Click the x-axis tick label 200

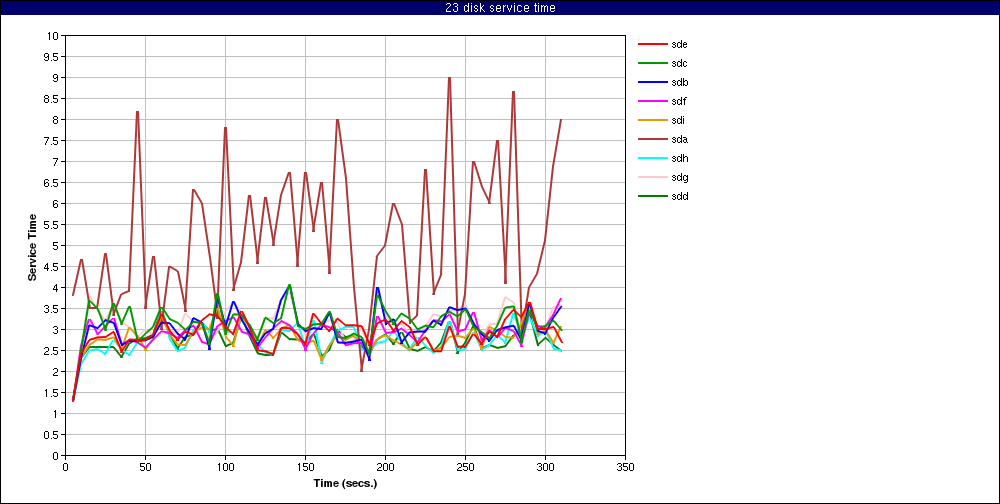tap(385, 466)
